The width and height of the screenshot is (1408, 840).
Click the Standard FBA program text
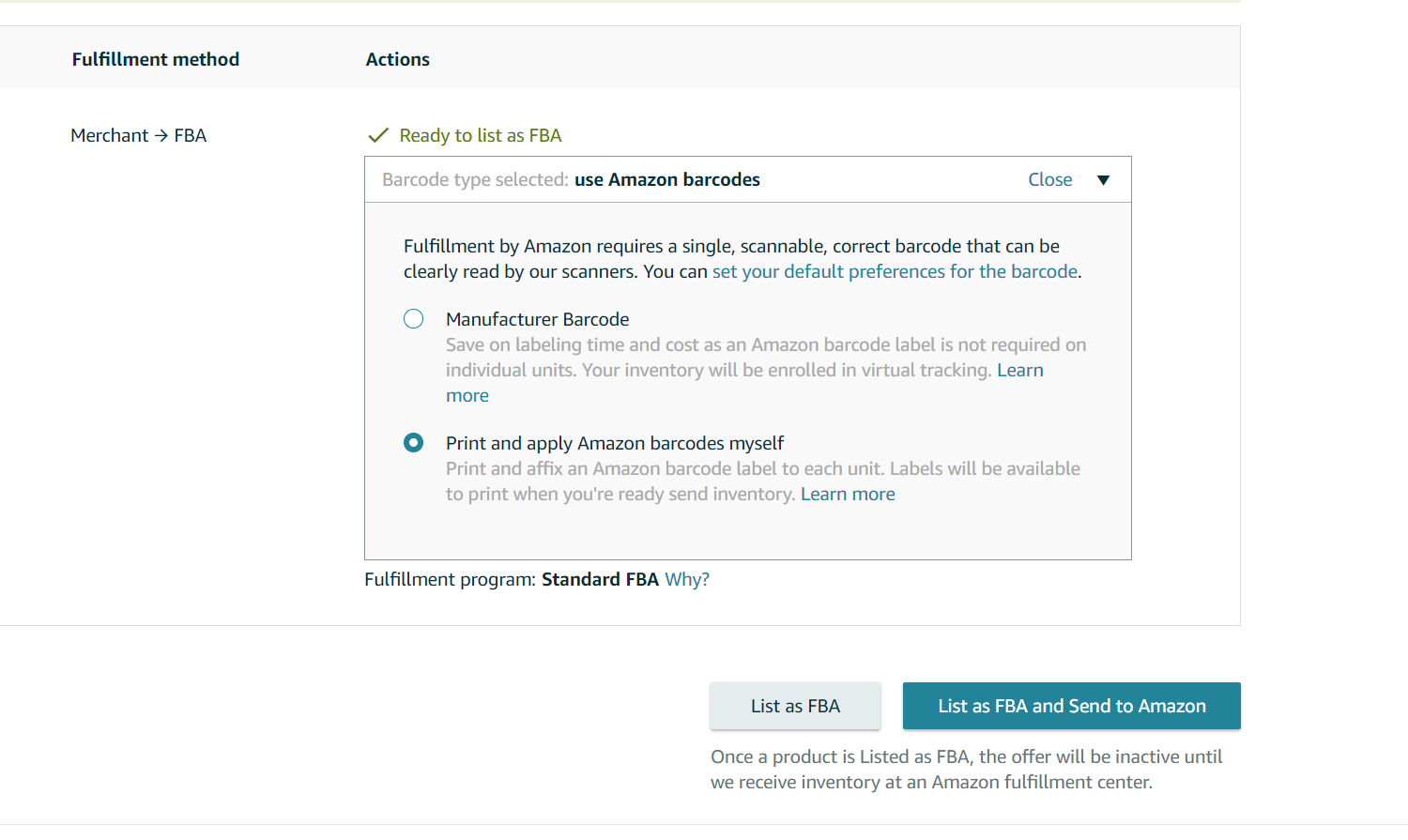(x=600, y=579)
